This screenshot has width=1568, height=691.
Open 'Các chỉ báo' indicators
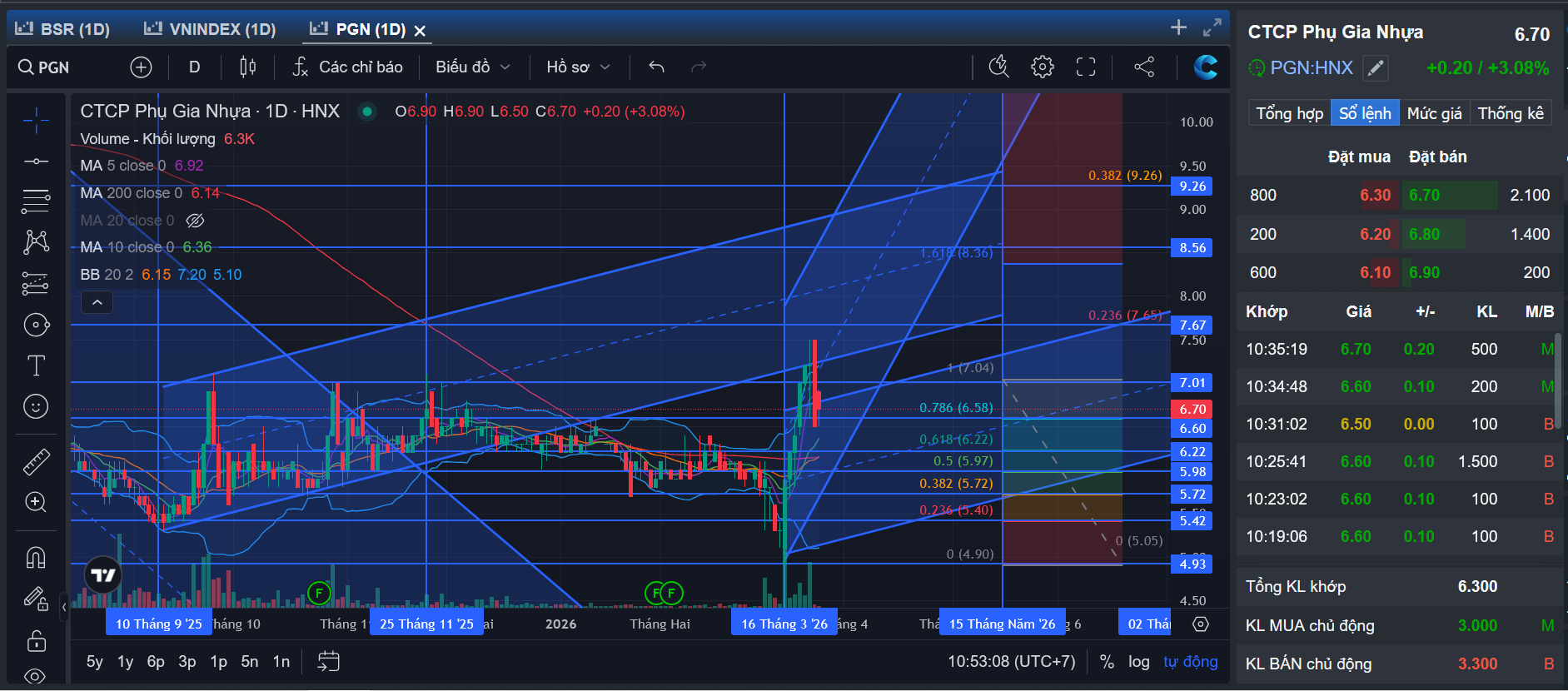coord(347,67)
